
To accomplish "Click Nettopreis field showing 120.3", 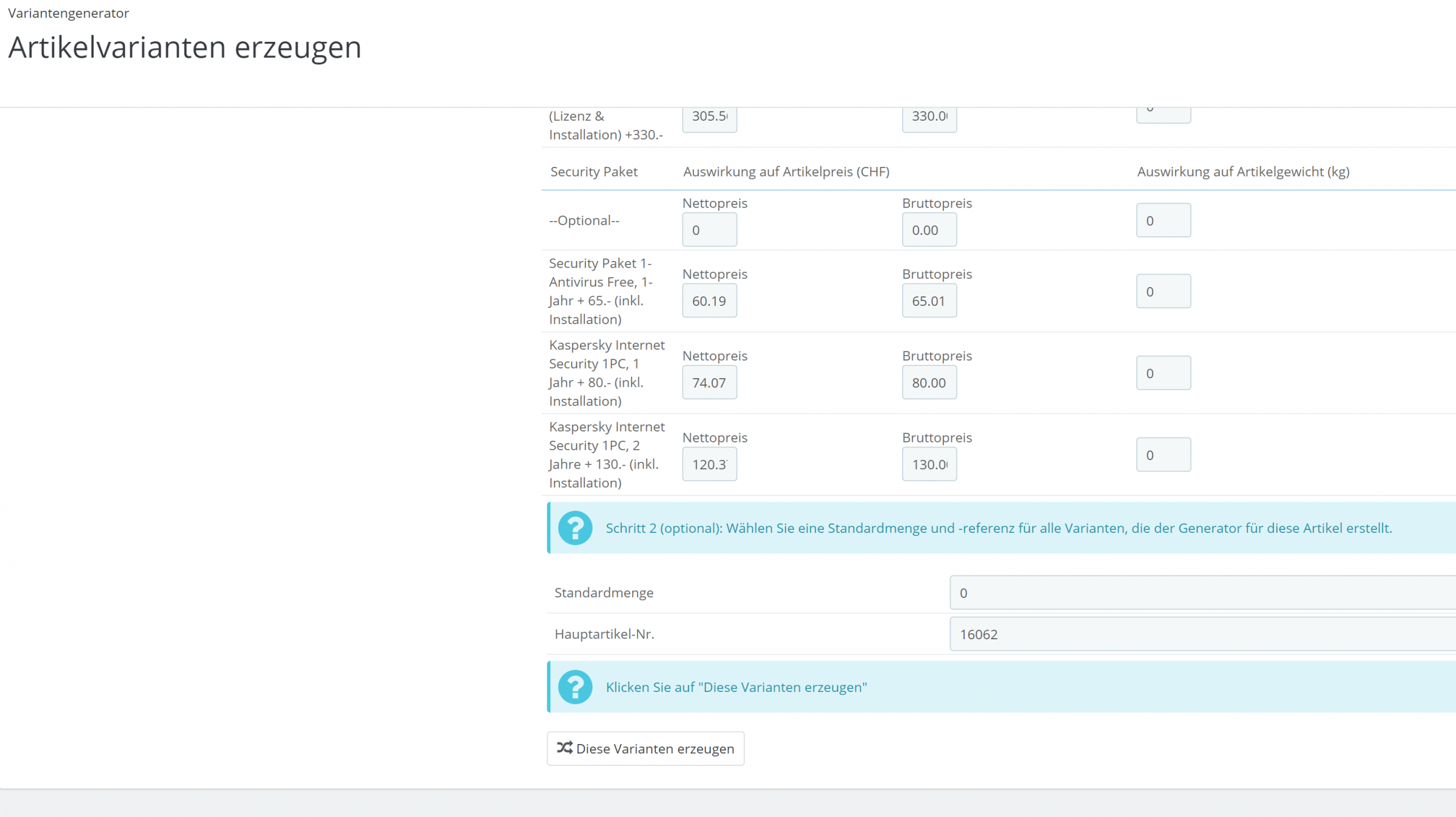I will tap(709, 464).
